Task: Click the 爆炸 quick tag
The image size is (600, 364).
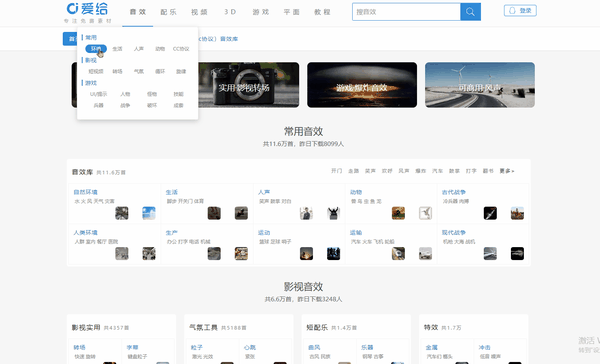Action: tap(421, 171)
